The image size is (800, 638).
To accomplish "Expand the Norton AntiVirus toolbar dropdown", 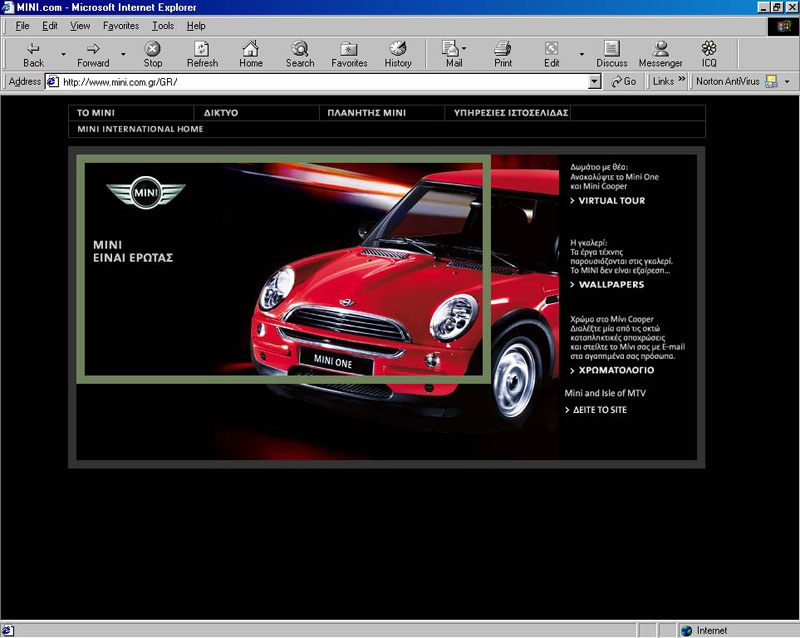I will click(x=787, y=82).
